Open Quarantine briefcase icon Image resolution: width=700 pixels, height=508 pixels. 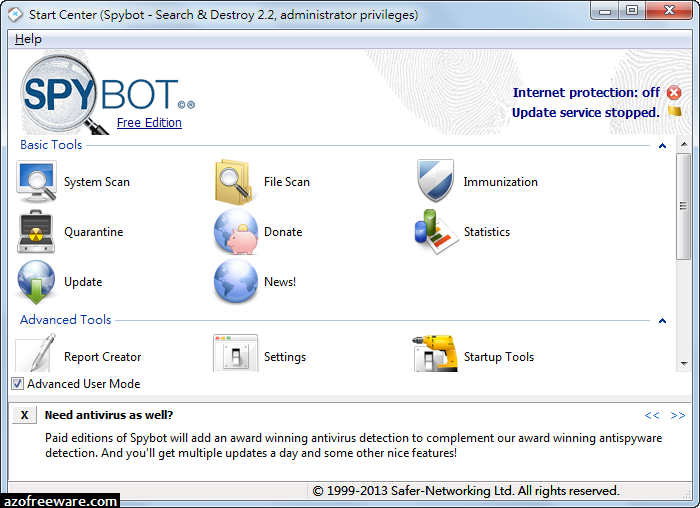pyautogui.click(x=36, y=232)
